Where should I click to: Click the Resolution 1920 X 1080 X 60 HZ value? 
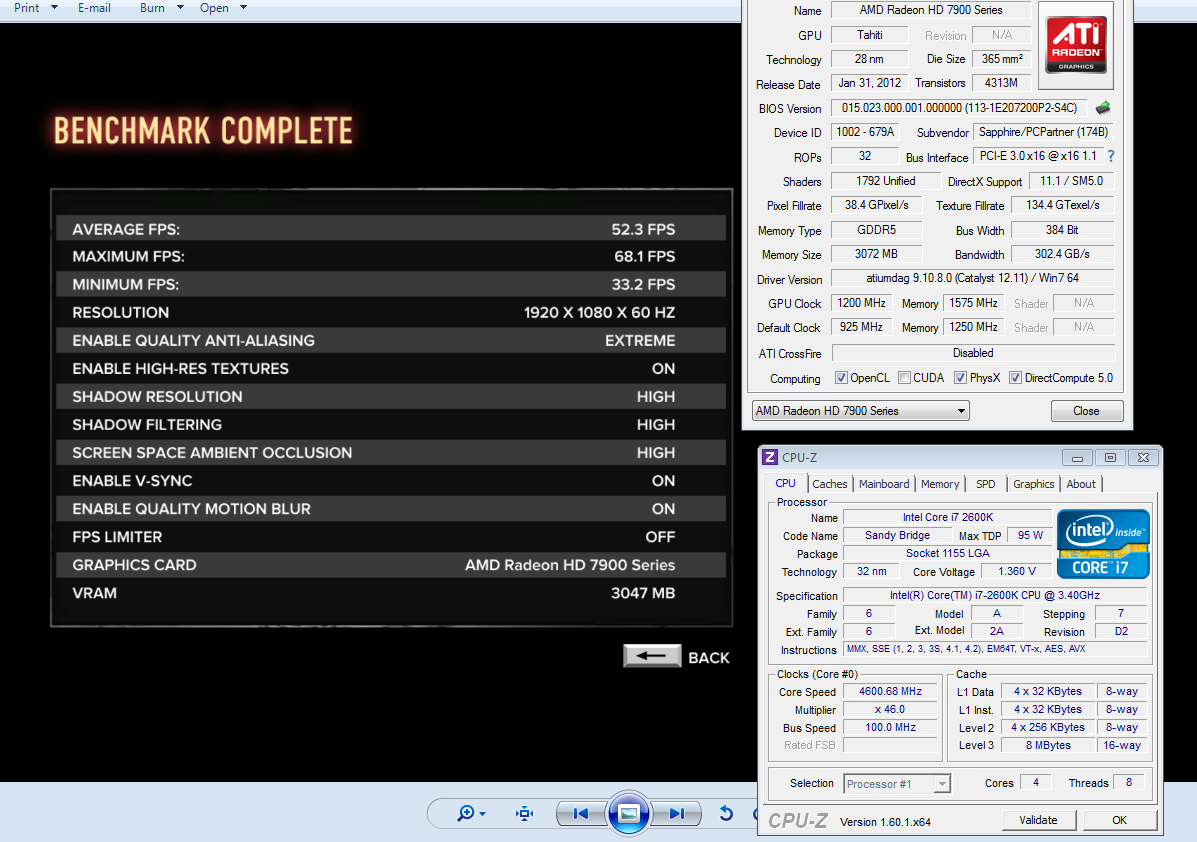[599, 312]
